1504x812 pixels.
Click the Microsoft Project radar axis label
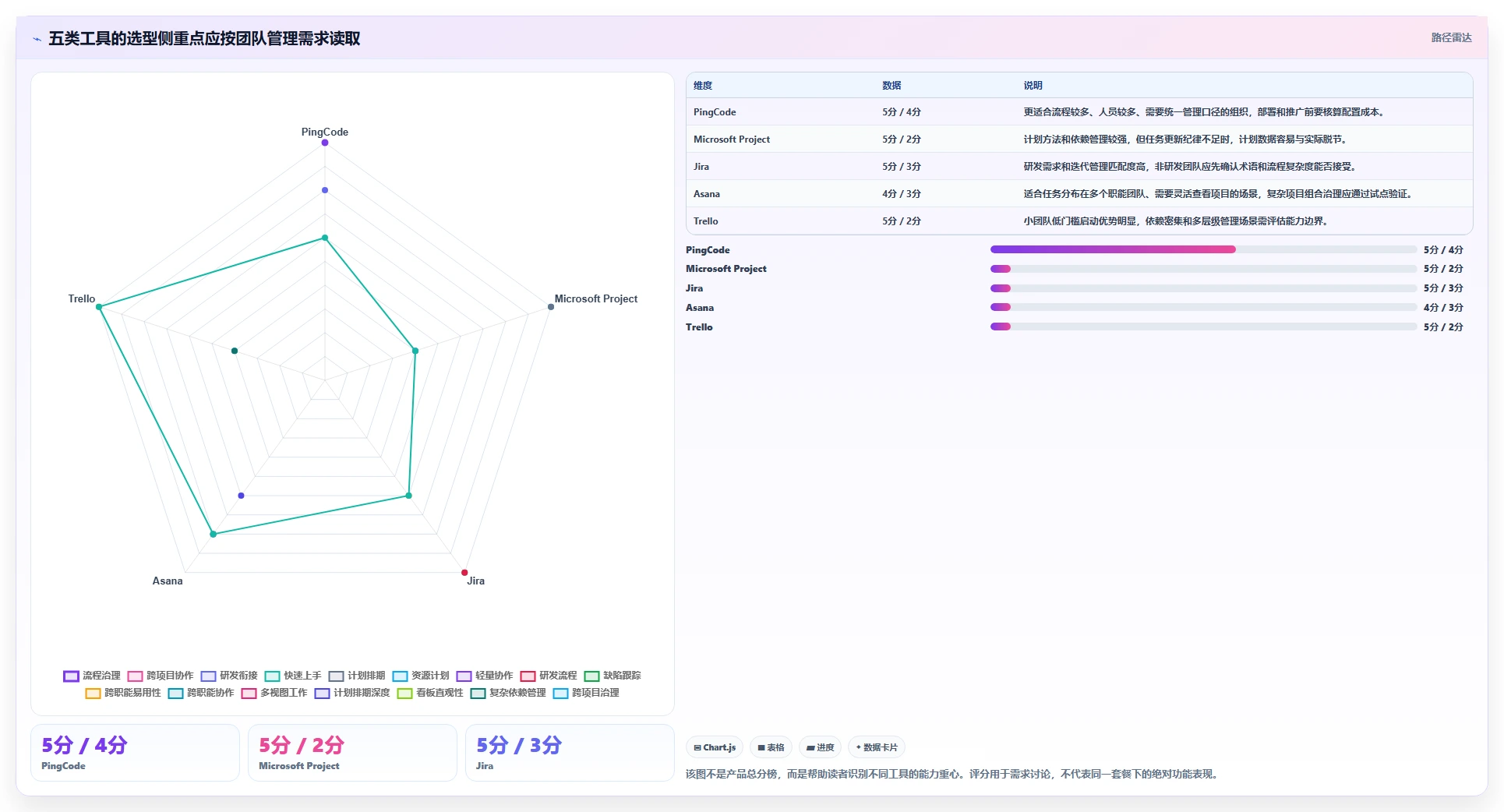596,299
